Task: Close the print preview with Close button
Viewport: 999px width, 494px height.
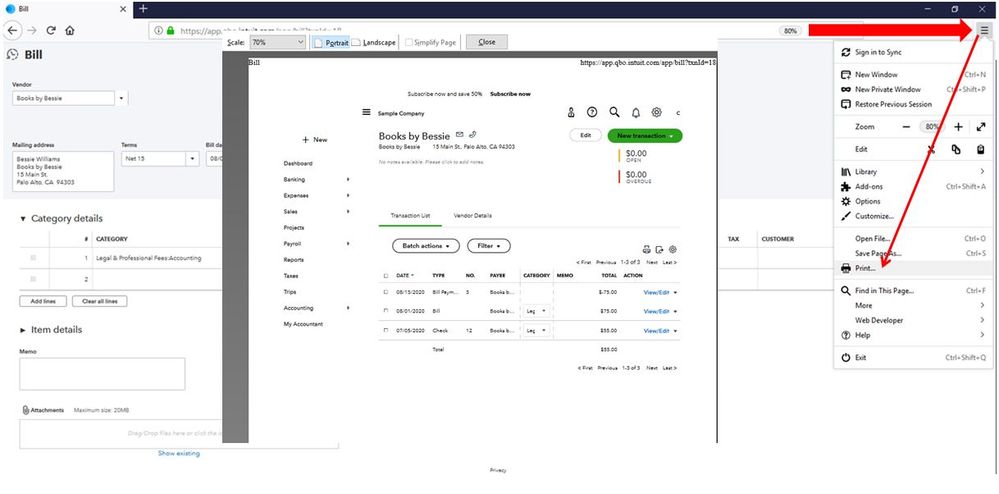Action: 487,42
